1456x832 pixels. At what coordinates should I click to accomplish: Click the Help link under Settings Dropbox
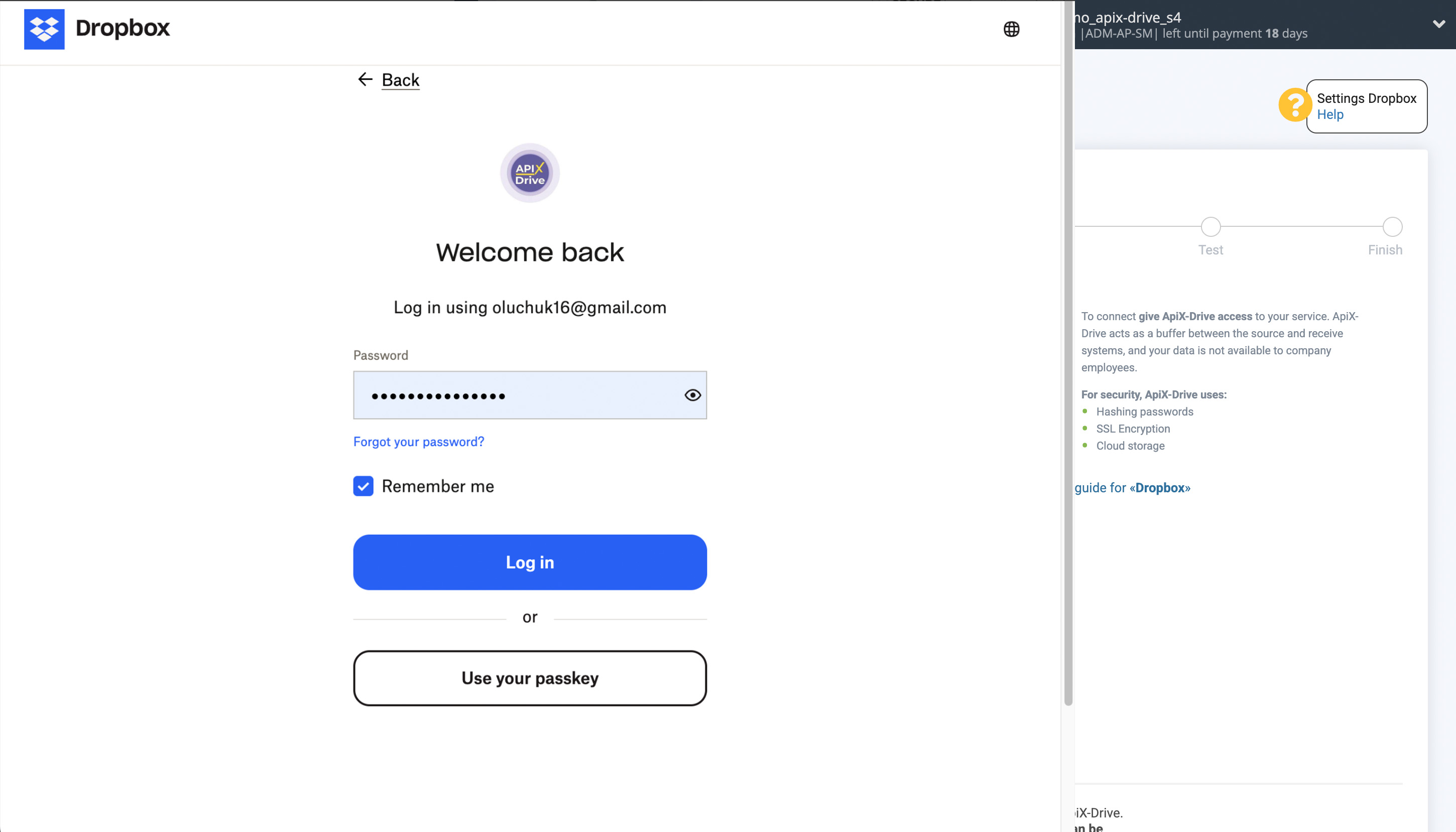1331,114
